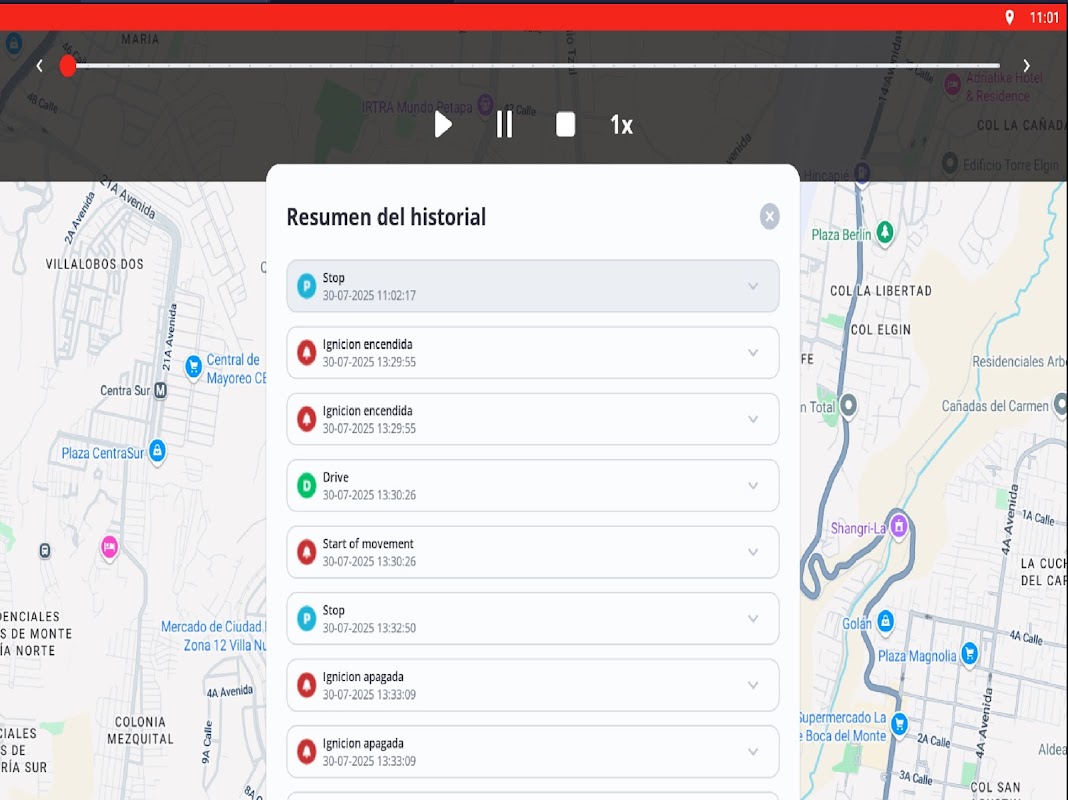The height and width of the screenshot is (800, 1068).
Task: Select the Drive entry label
Action: 336,477
